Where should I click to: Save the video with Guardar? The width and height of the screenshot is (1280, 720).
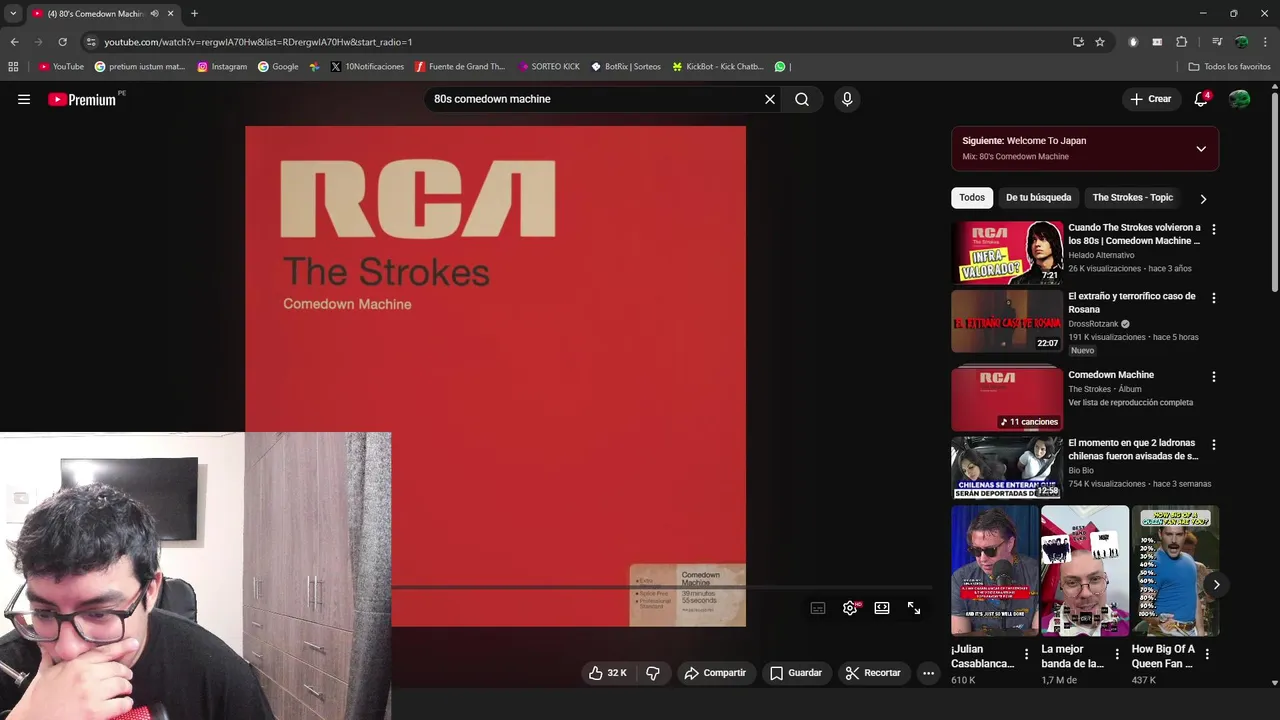coord(796,673)
